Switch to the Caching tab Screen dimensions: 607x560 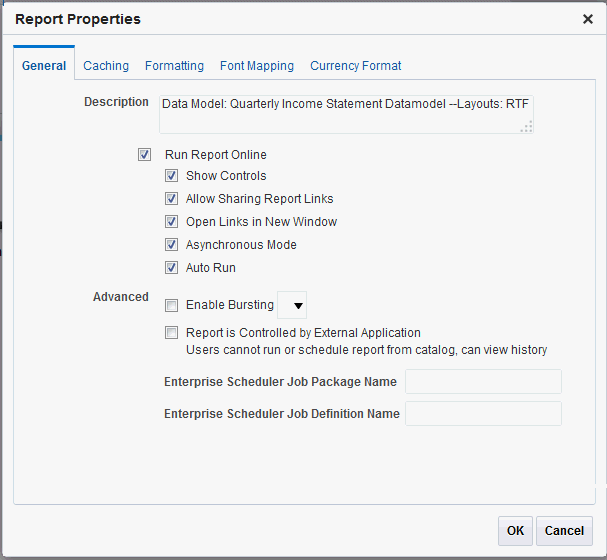[106, 65]
